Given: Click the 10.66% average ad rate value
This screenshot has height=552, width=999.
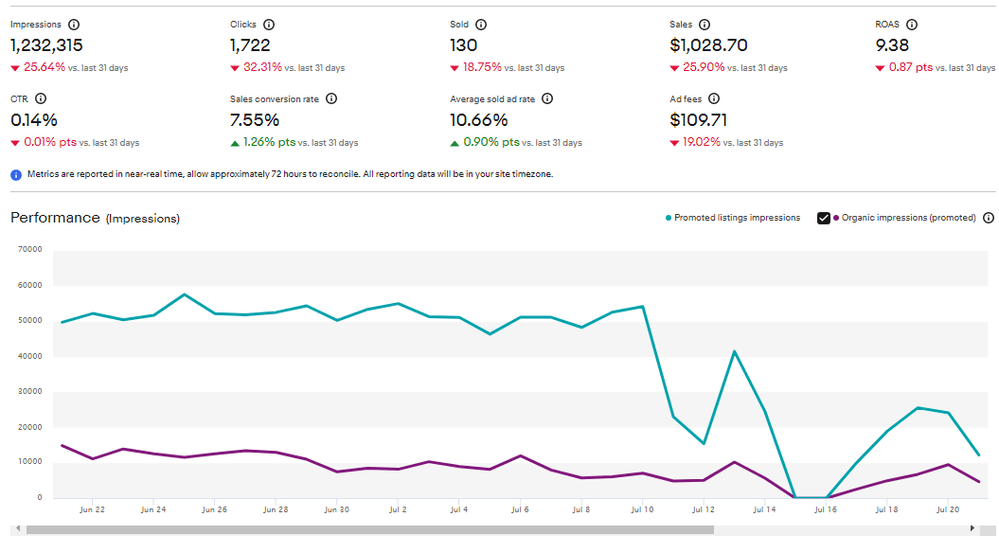Looking at the screenshot, I should coord(478,120).
